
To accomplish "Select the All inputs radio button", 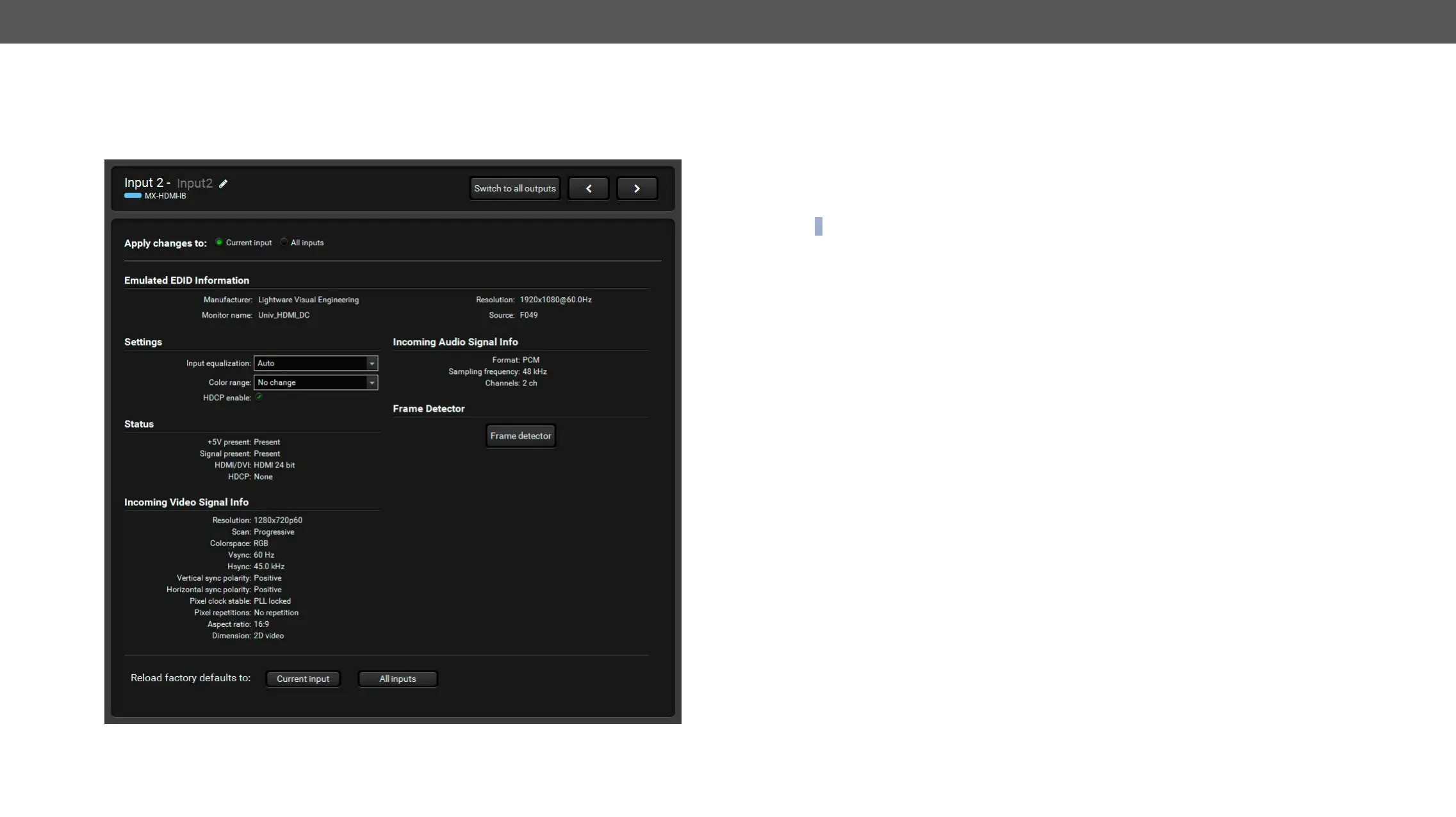I will coord(284,243).
